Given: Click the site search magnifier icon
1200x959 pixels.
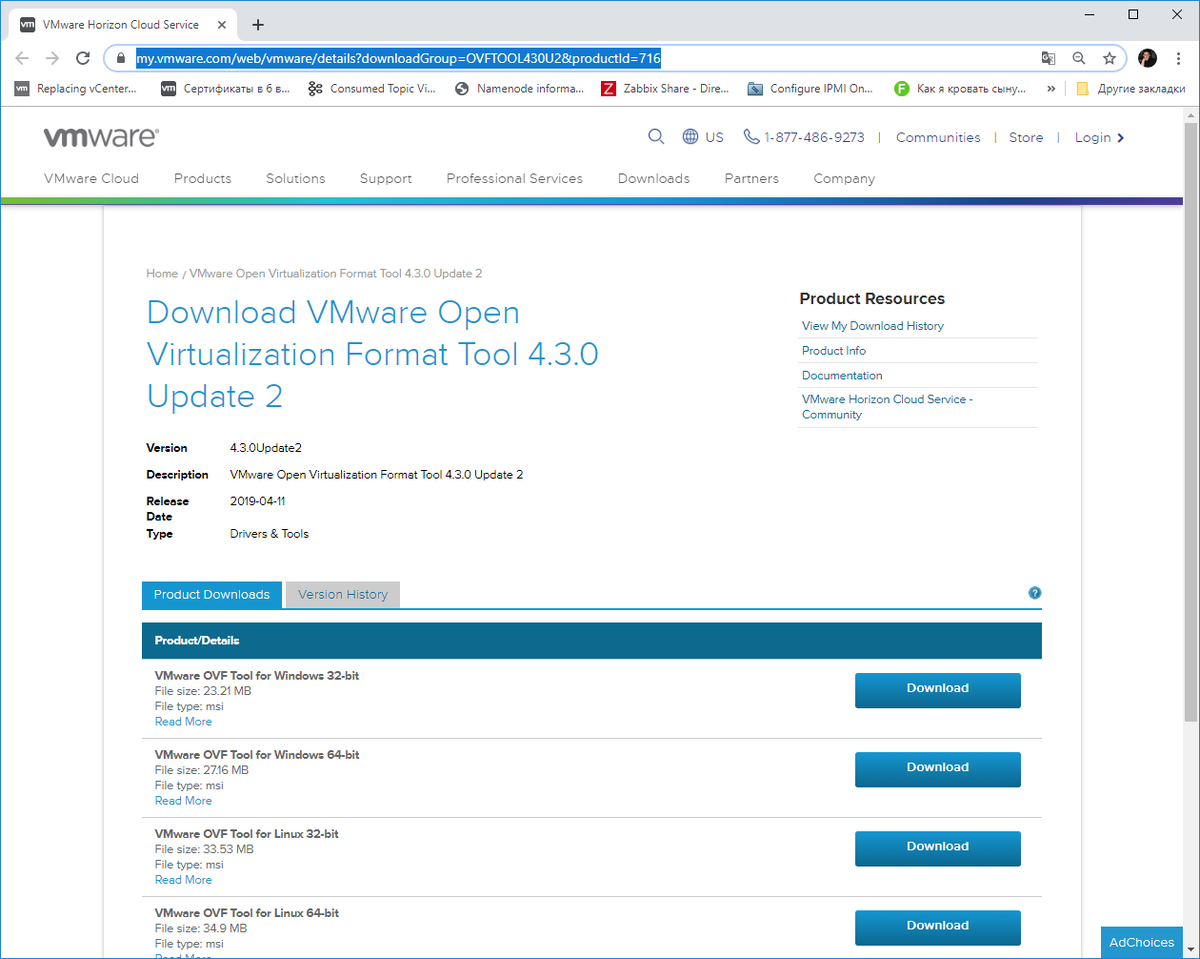Looking at the screenshot, I should pos(656,137).
